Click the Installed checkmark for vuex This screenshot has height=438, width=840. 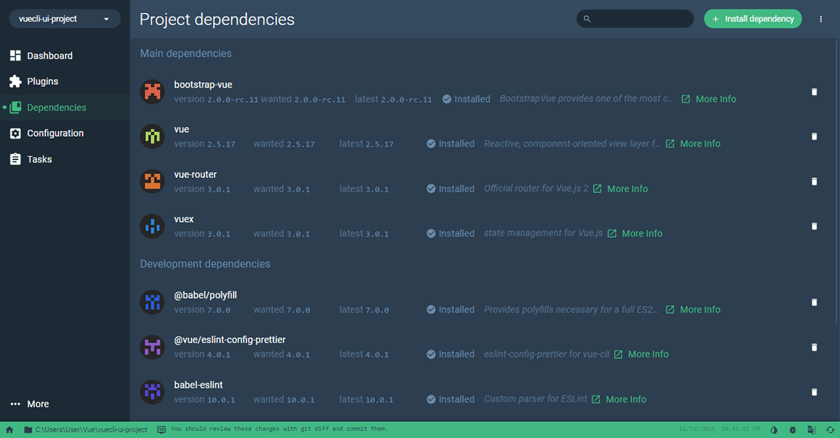click(x=431, y=233)
